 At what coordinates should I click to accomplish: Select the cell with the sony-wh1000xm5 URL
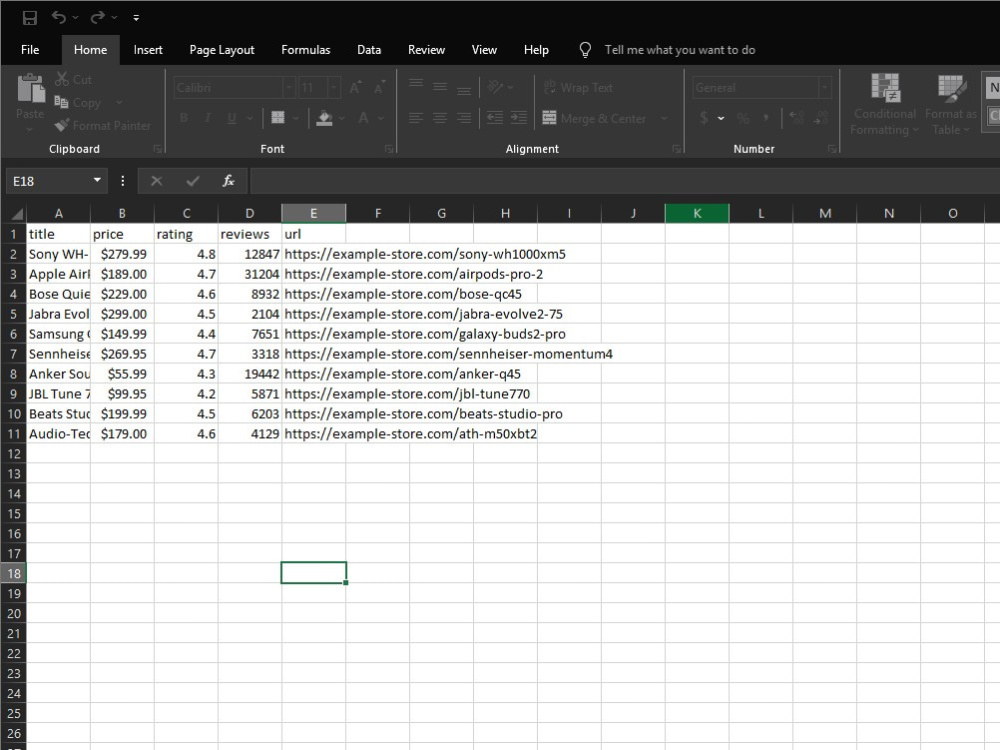pos(313,254)
